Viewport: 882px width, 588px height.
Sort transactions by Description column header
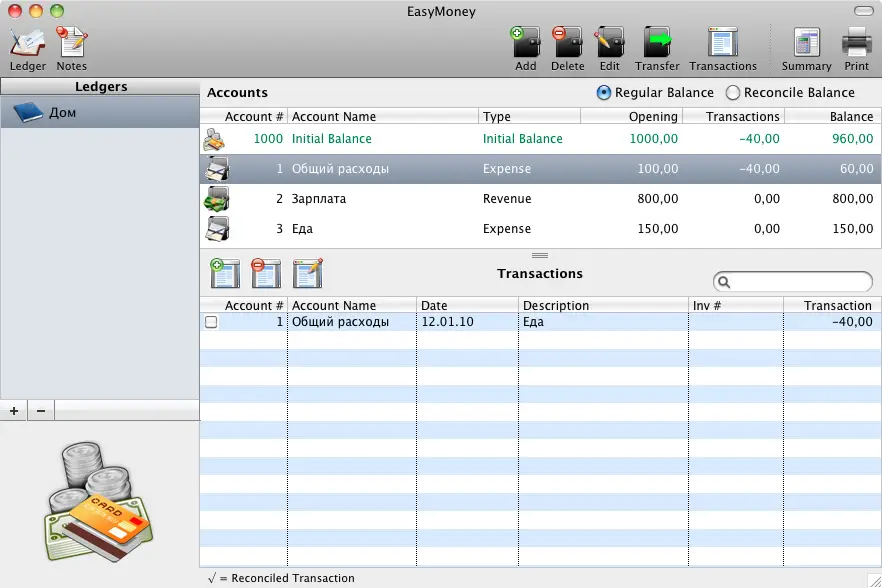603,306
